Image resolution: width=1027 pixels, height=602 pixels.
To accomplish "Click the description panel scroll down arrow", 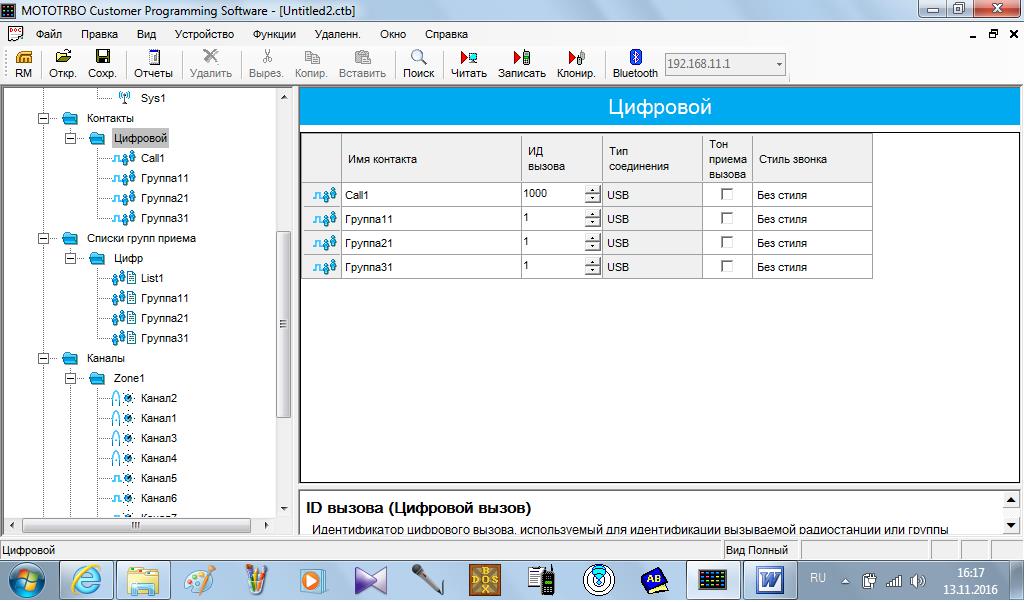I will click(1011, 525).
